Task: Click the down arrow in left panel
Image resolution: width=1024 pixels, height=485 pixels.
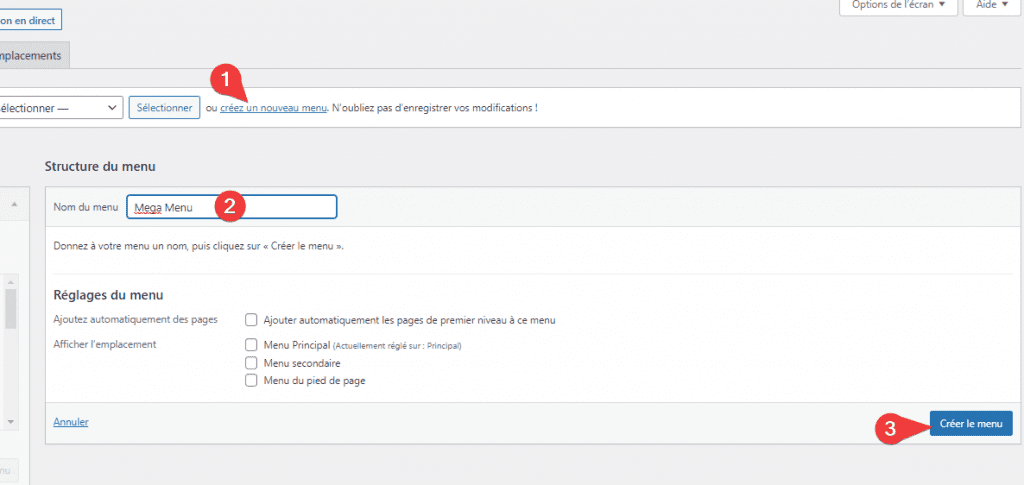Action: (10, 421)
